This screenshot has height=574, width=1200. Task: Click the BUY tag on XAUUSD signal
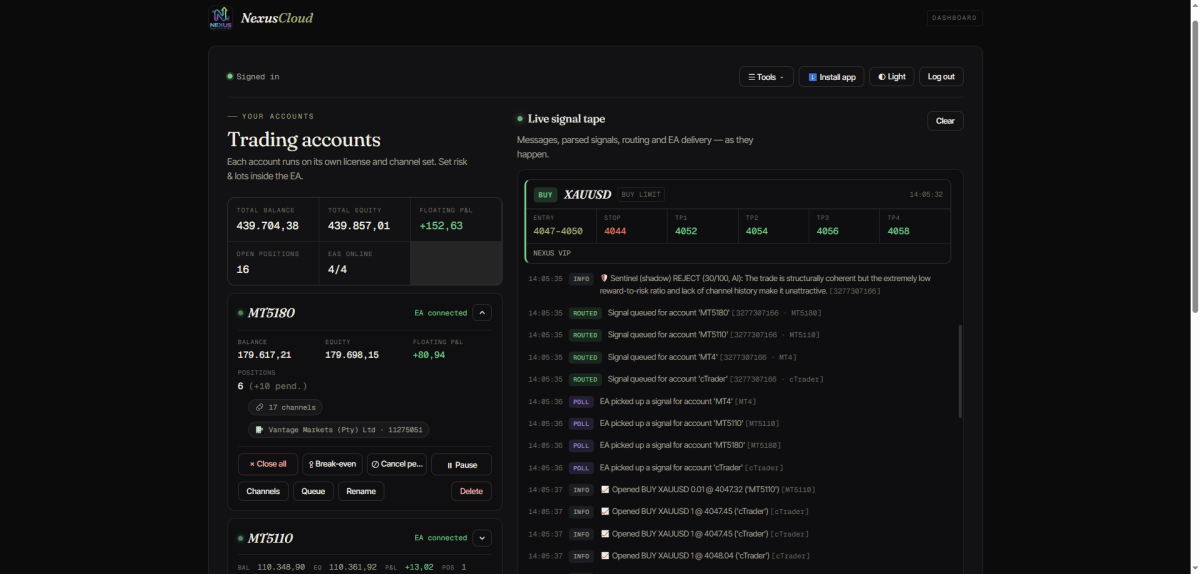click(x=545, y=195)
